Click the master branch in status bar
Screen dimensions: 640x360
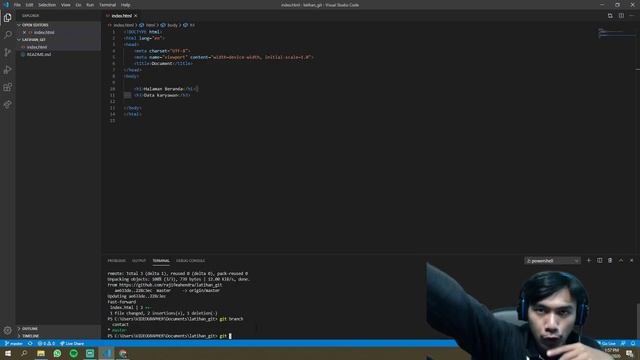pos(14,344)
